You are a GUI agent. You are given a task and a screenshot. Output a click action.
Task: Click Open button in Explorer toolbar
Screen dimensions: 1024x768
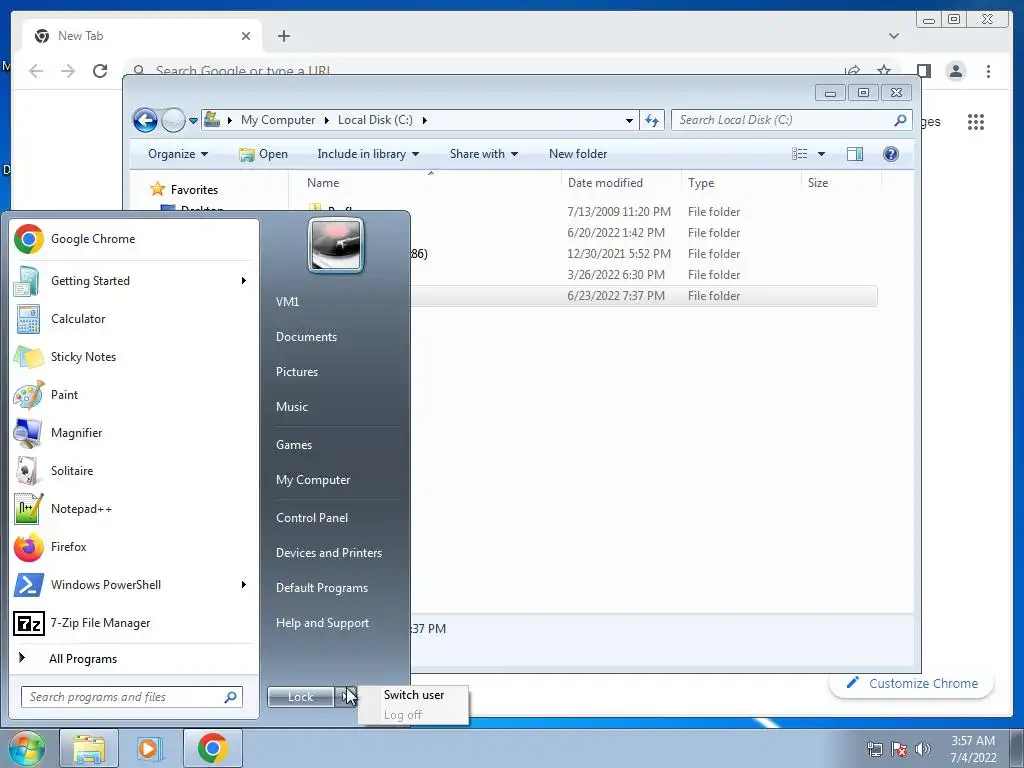263,154
